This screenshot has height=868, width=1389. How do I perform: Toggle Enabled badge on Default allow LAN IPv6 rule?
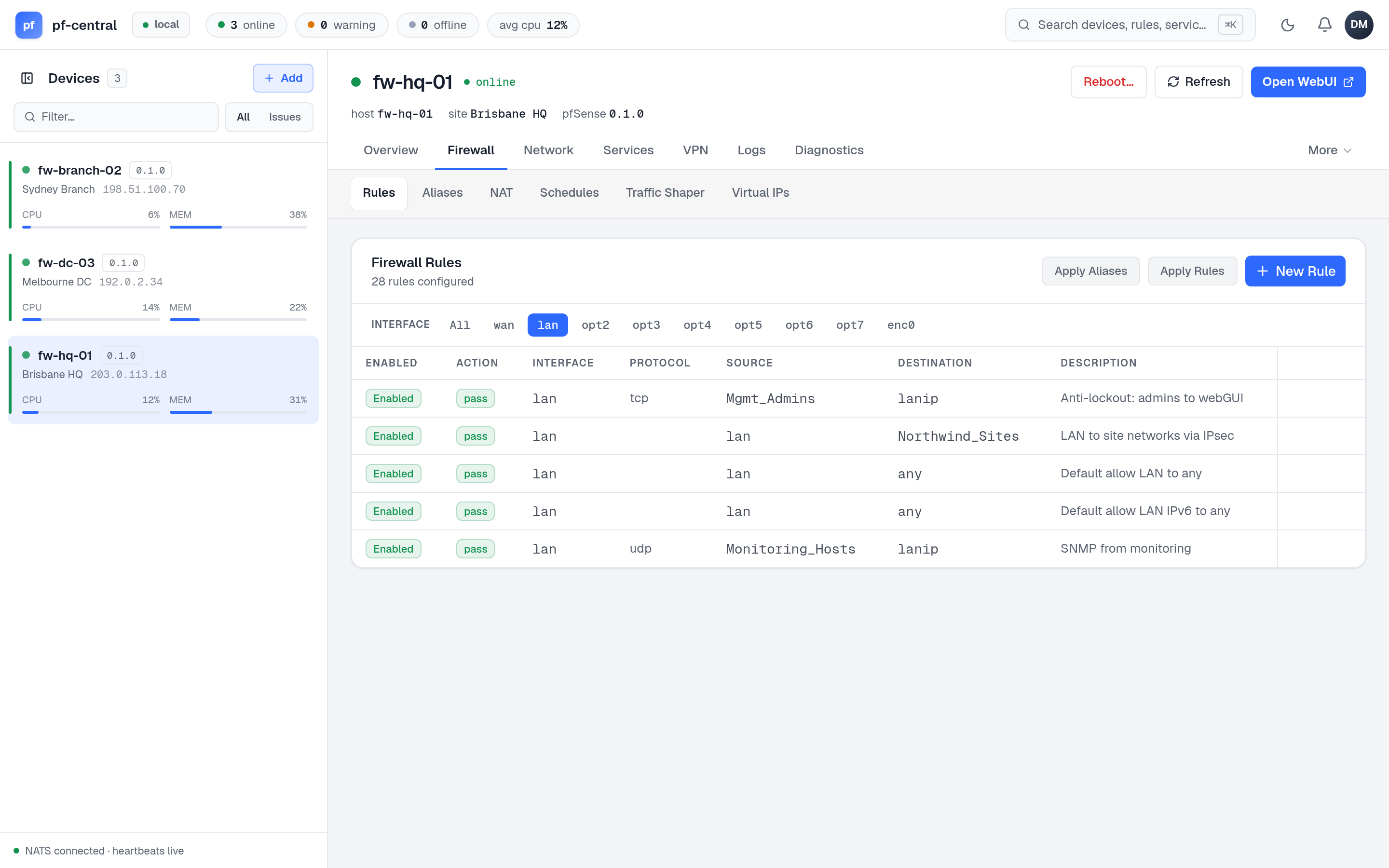point(393,511)
